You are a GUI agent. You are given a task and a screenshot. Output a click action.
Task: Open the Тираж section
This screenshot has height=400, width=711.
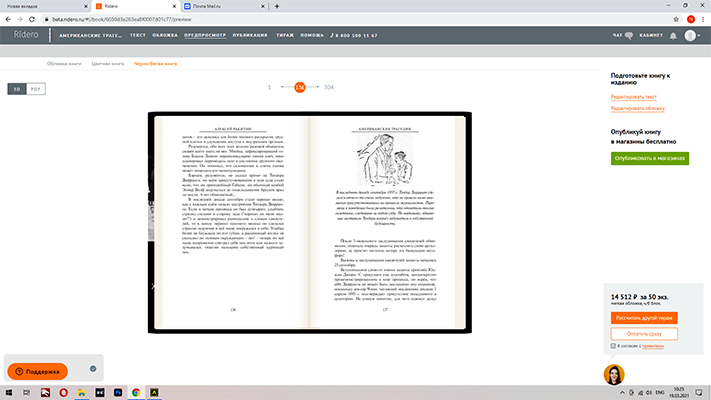pos(285,35)
